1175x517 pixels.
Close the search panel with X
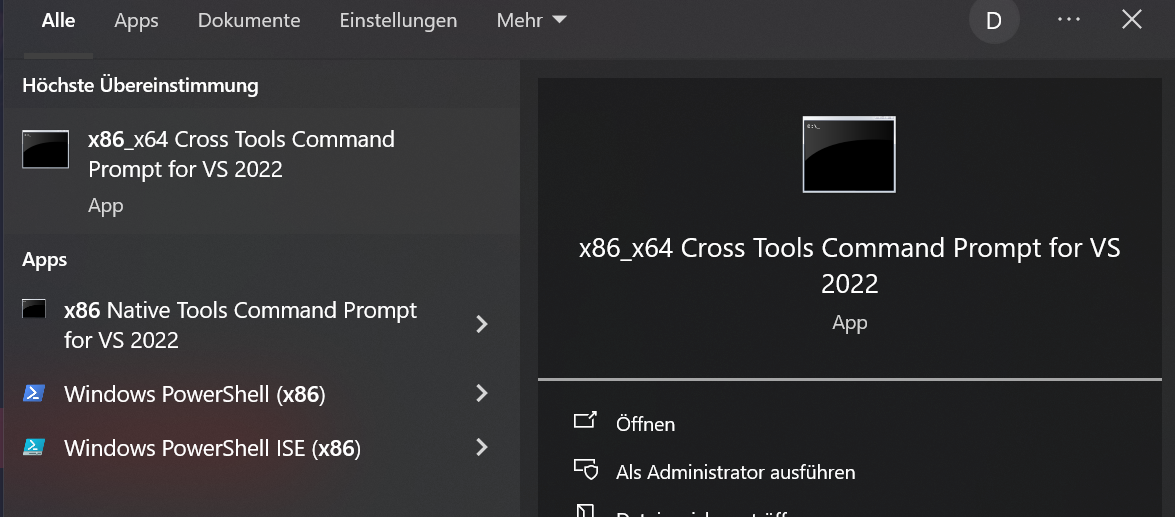point(1132,20)
